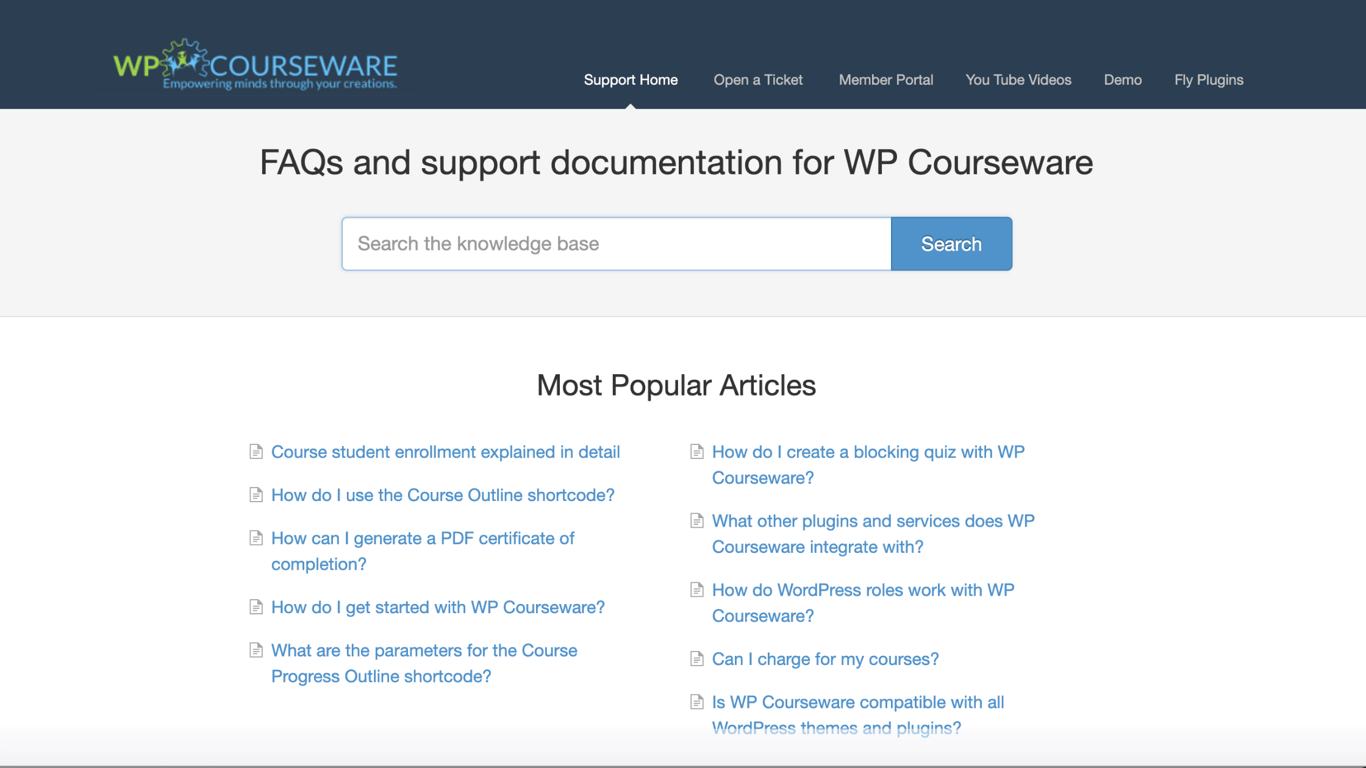Open Can I charge for my courses
Image resolution: width=1366 pixels, height=768 pixels.
coord(825,659)
